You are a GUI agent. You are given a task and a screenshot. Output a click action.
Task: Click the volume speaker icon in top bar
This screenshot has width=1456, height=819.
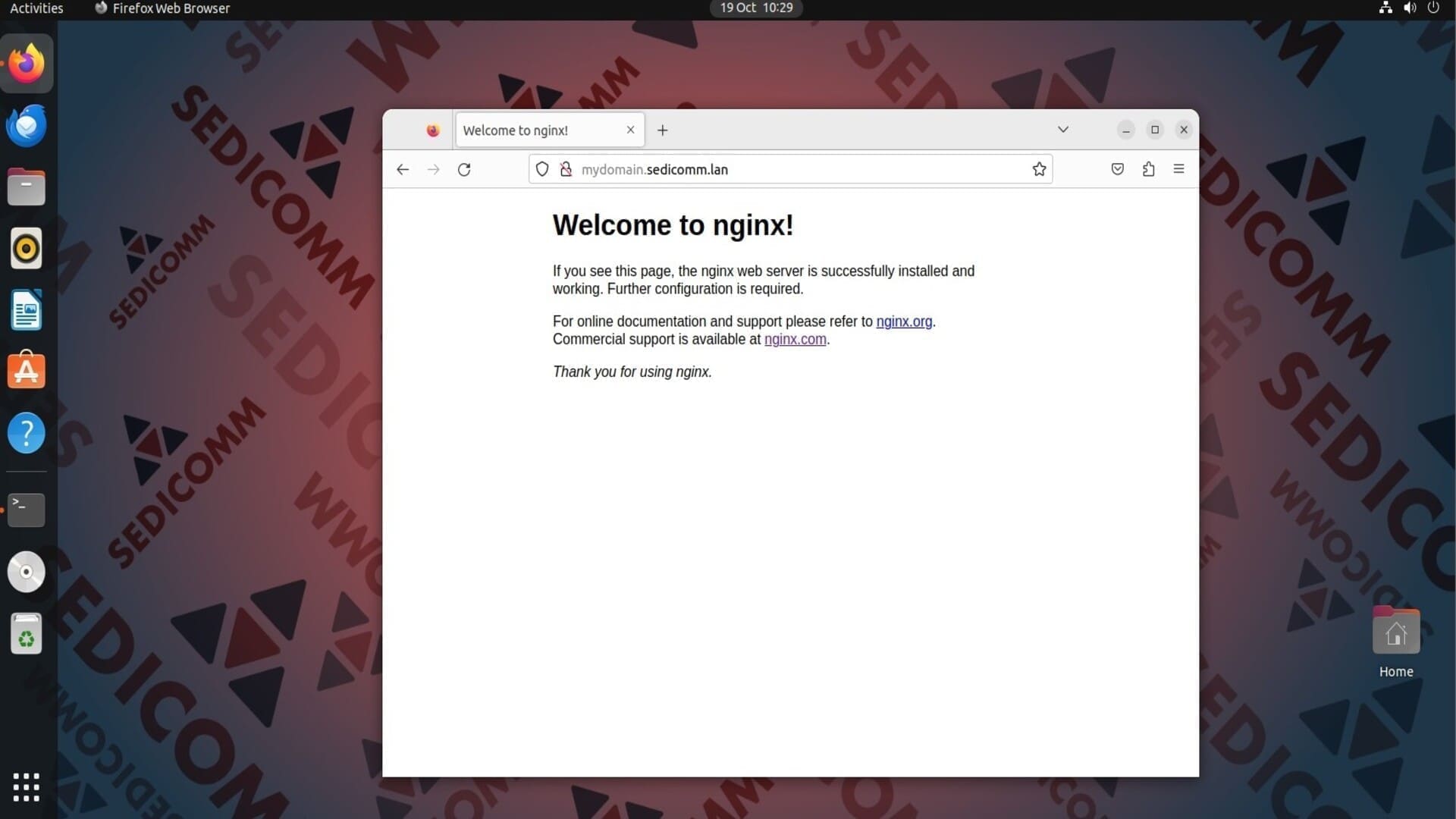[x=1410, y=8]
